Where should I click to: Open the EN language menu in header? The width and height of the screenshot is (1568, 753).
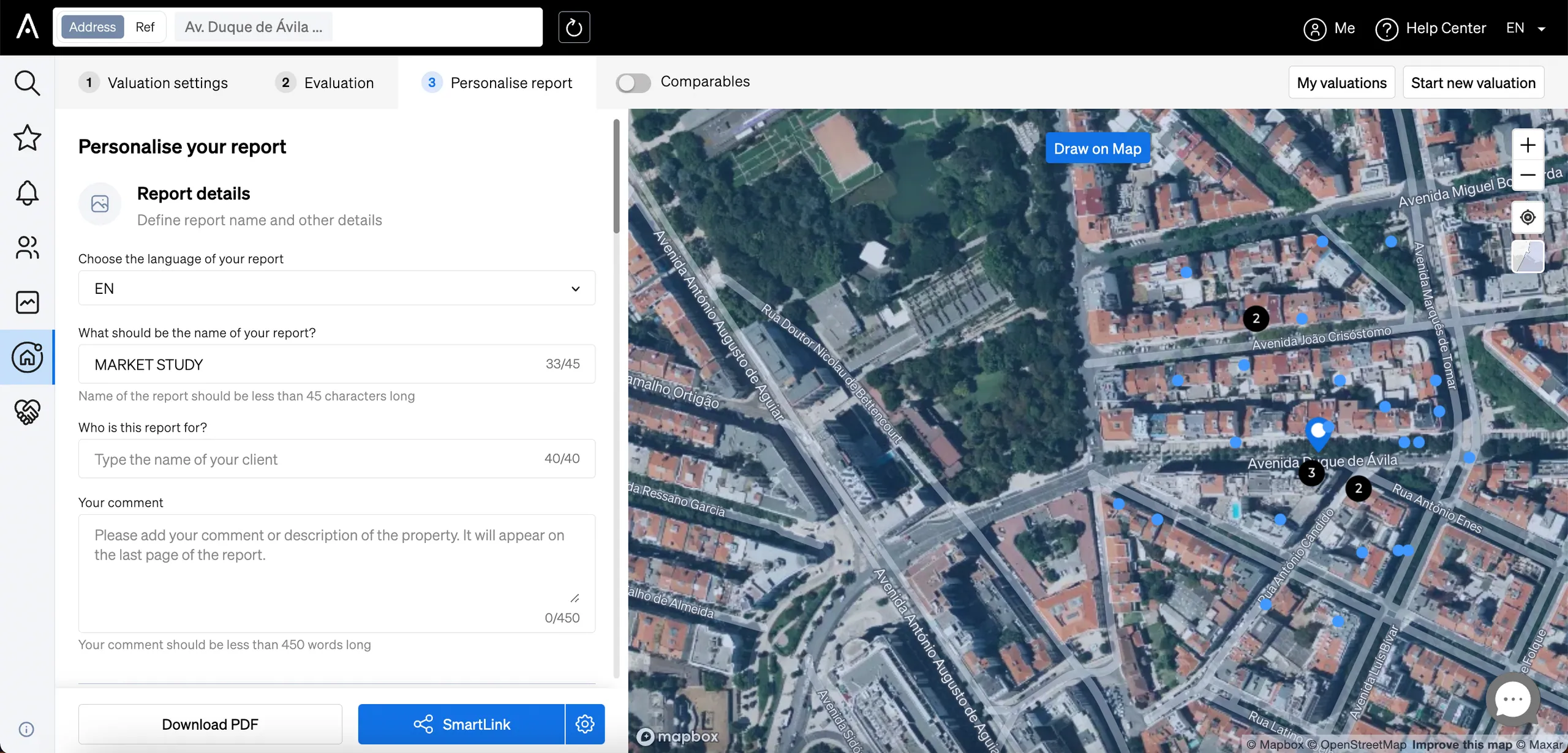point(1525,28)
